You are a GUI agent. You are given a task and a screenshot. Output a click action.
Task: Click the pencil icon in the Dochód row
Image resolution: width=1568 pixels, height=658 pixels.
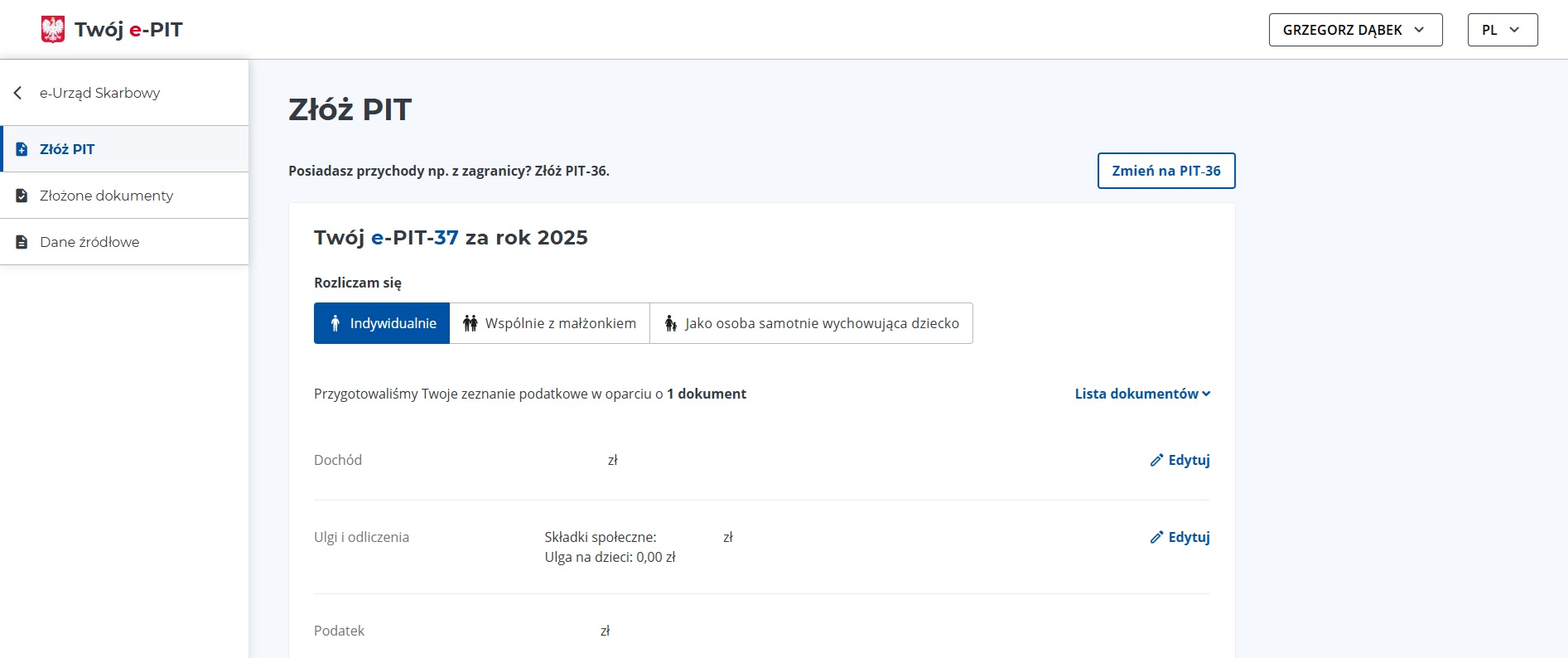(1156, 460)
